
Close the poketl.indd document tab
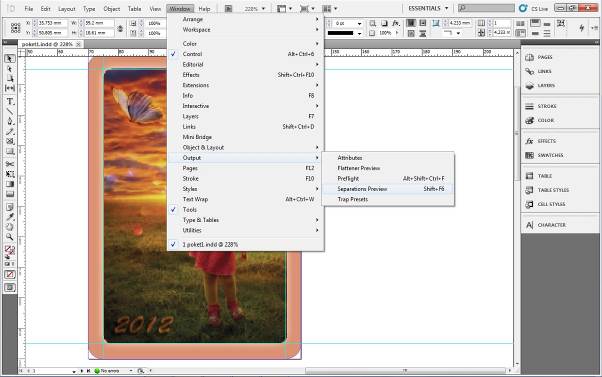point(78,45)
